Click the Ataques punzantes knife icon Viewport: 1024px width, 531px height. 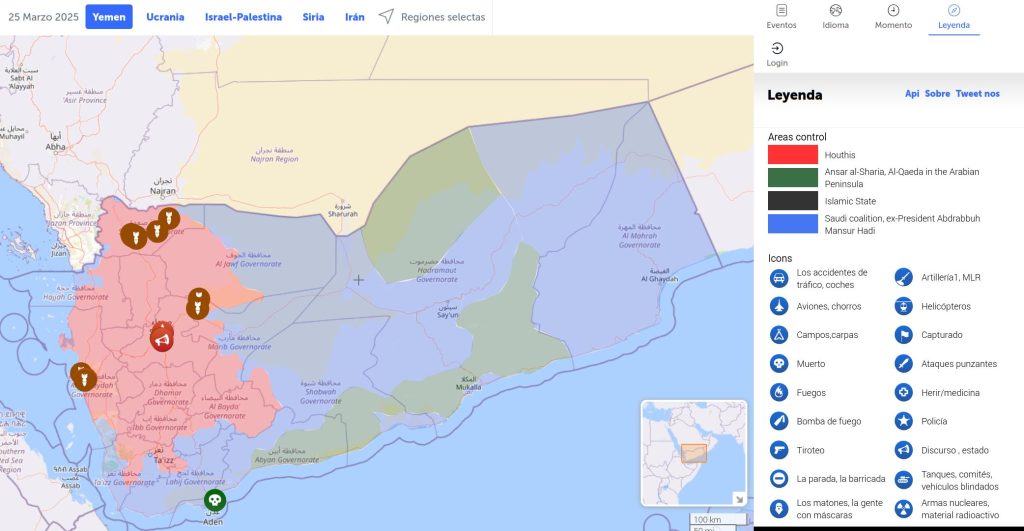tap(903, 363)
